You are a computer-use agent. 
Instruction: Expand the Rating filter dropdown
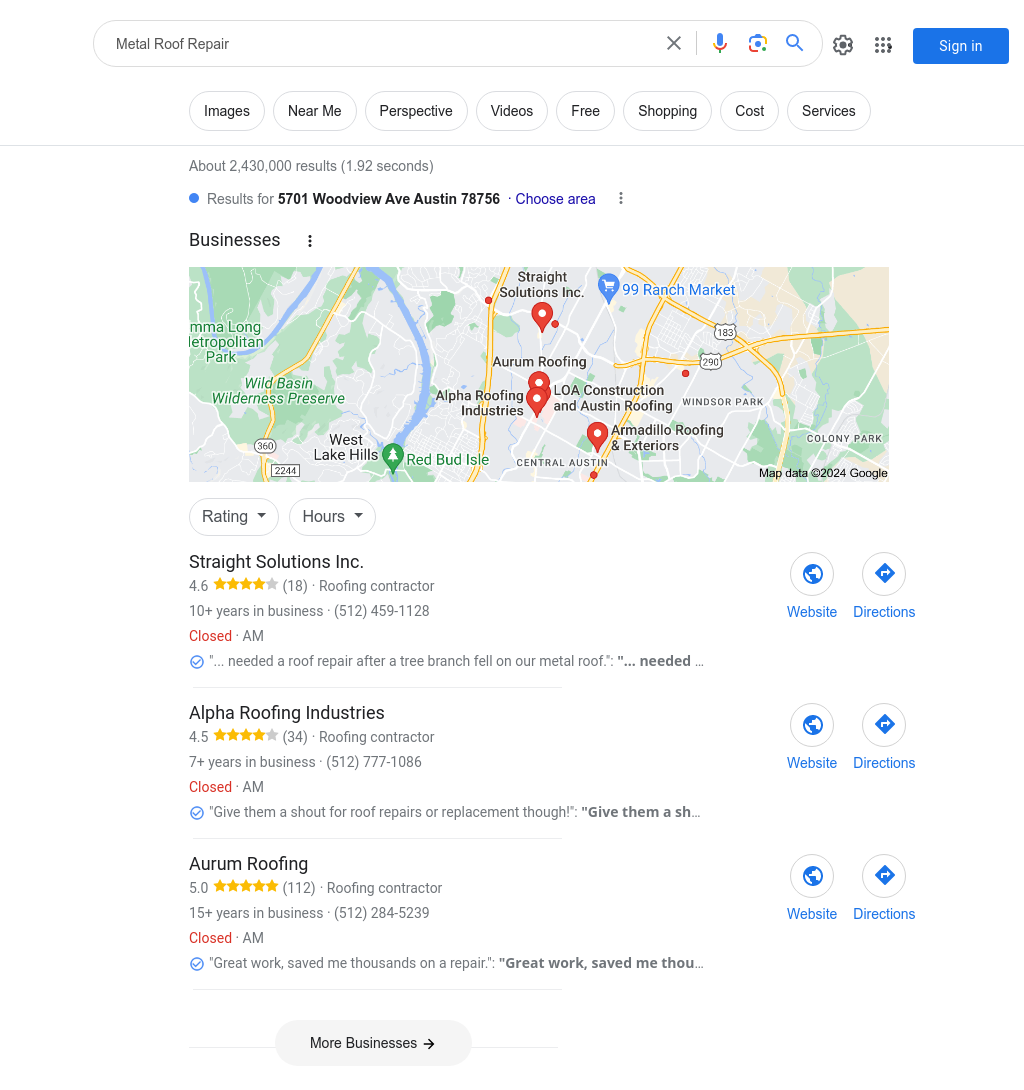click(234, 516)
